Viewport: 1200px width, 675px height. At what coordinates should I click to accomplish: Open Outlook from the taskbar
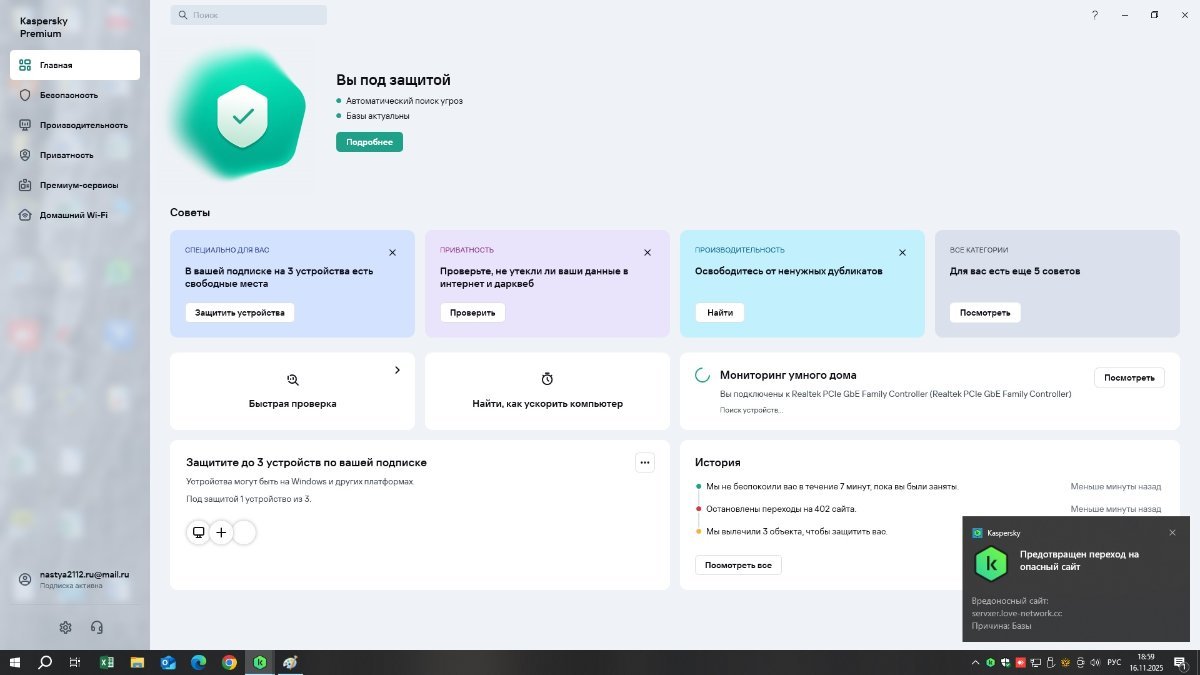click(x=168, y=662)
